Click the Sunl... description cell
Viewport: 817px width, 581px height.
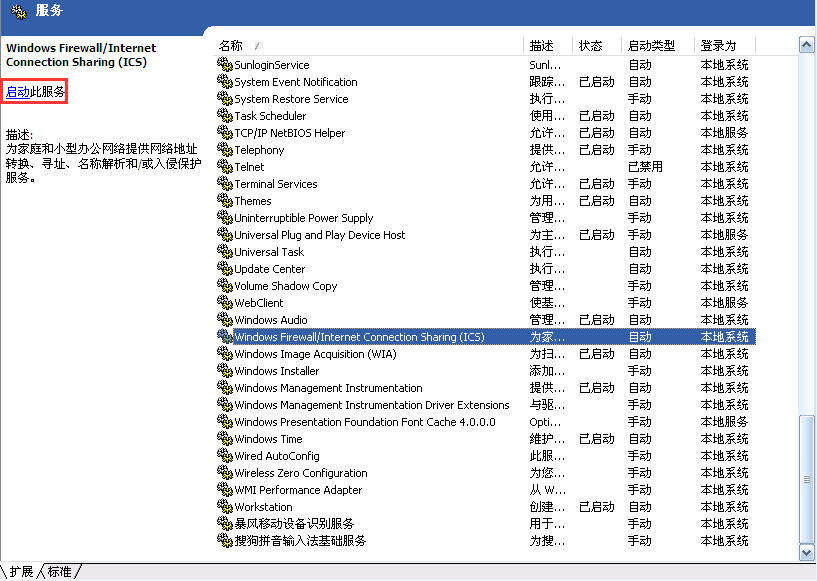point(545,65)
